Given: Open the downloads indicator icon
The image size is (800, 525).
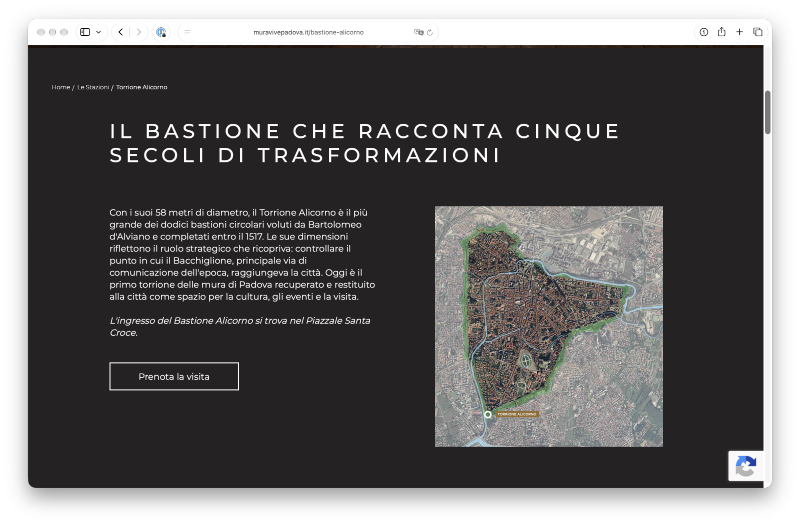Looking at the screenshot, I should pyautogui.click(x=704, y=32).
